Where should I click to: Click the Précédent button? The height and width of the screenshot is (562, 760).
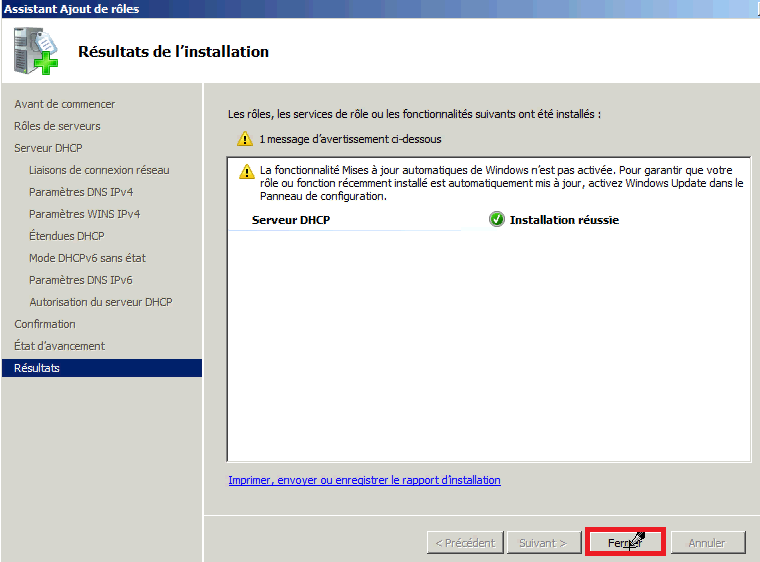[x=465, y=543]
